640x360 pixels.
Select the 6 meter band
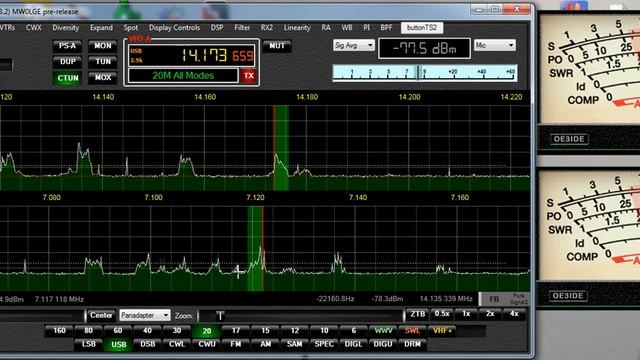pos(353,331)
